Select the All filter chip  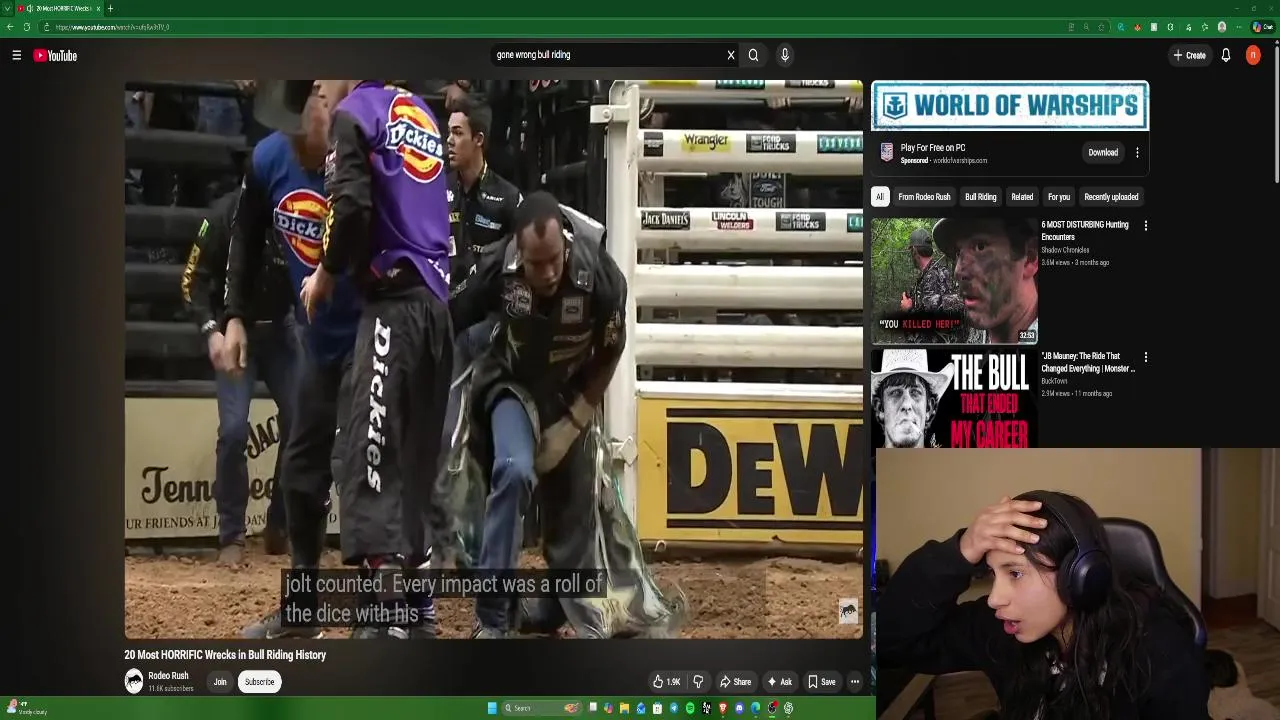[880, 197]
